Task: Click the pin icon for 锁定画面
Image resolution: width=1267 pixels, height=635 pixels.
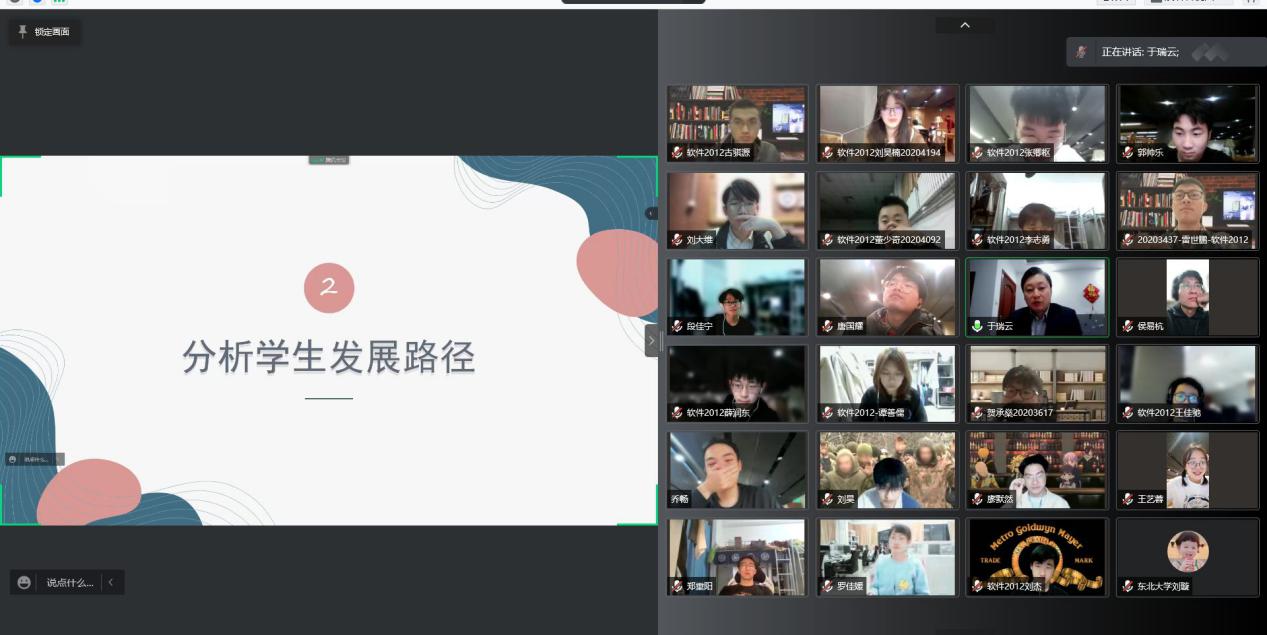Action: (x=23, y=32)
